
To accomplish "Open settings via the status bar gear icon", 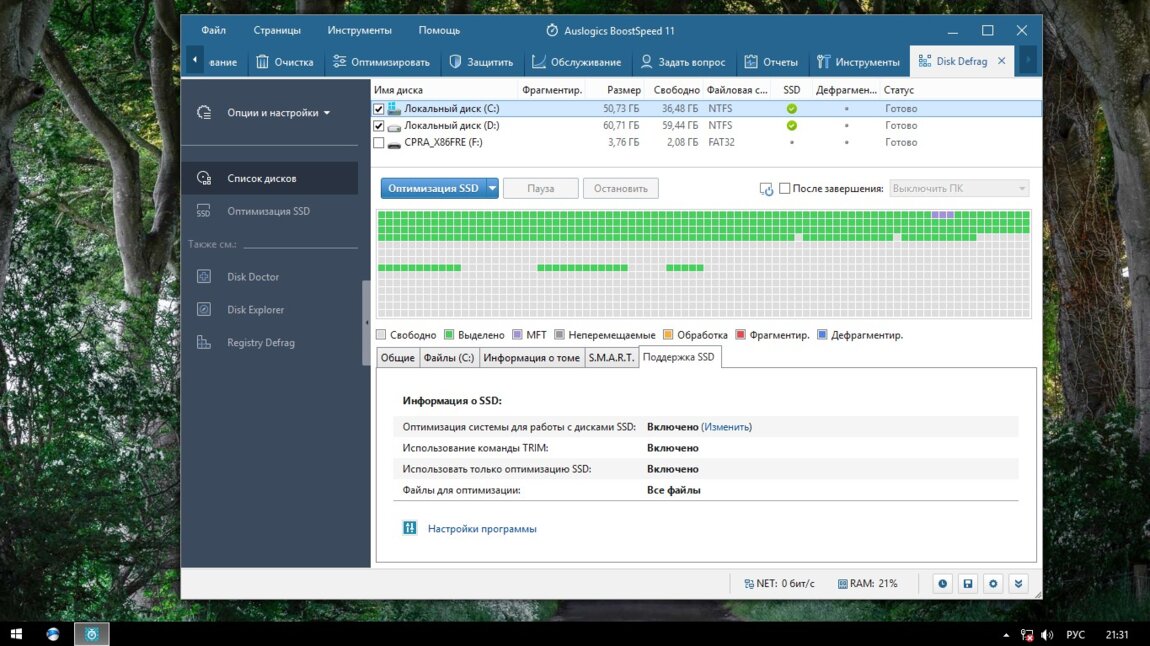I will [x=992, y=583].
